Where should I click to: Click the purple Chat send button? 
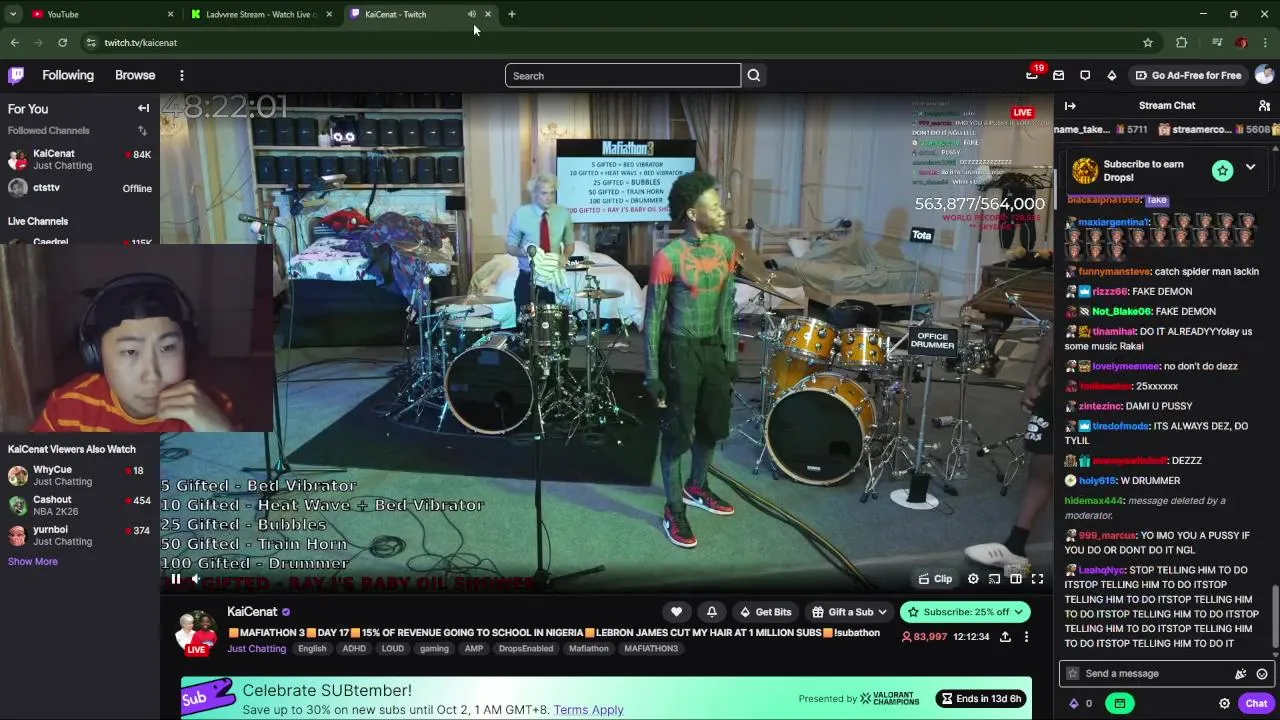pos(1256,703)
